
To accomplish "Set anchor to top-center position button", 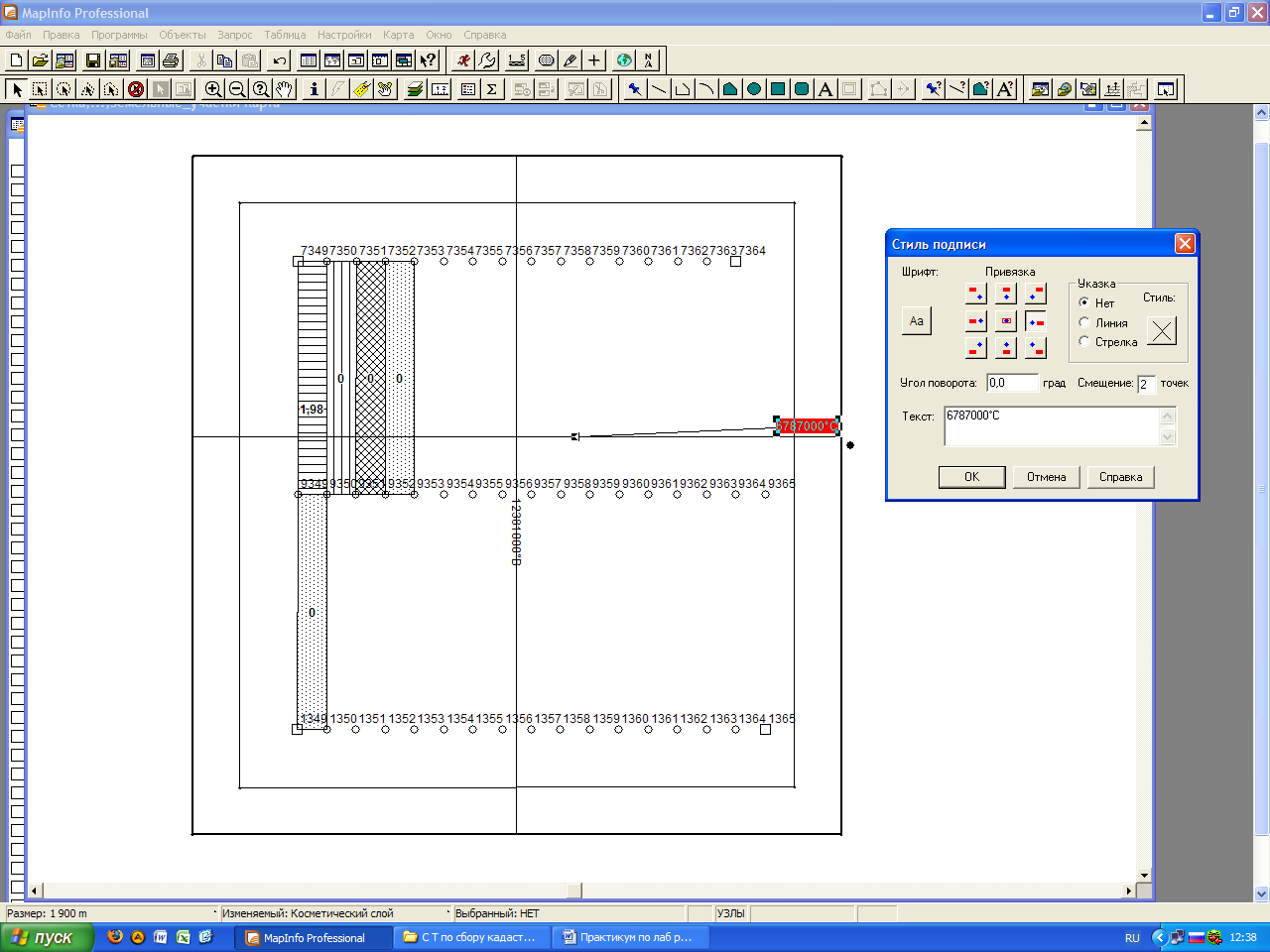I will tap(1006, 294).
